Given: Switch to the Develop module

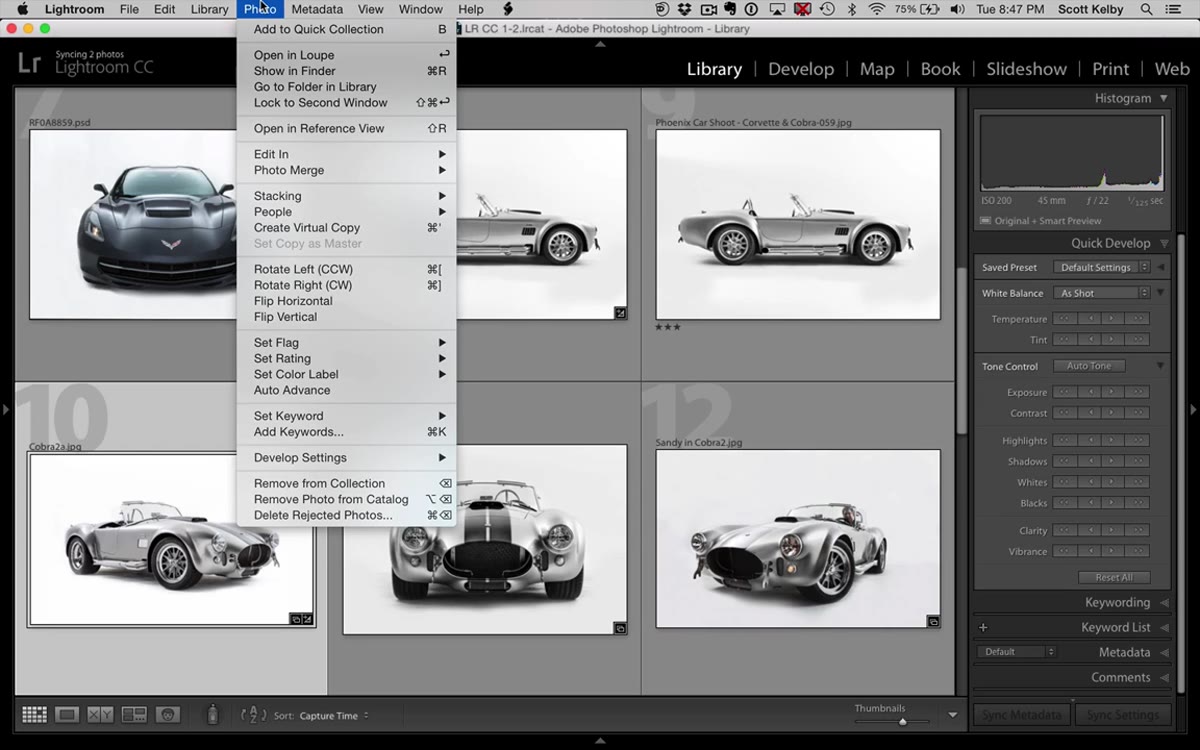Looking at the screenshot, I should click(801, 69).
